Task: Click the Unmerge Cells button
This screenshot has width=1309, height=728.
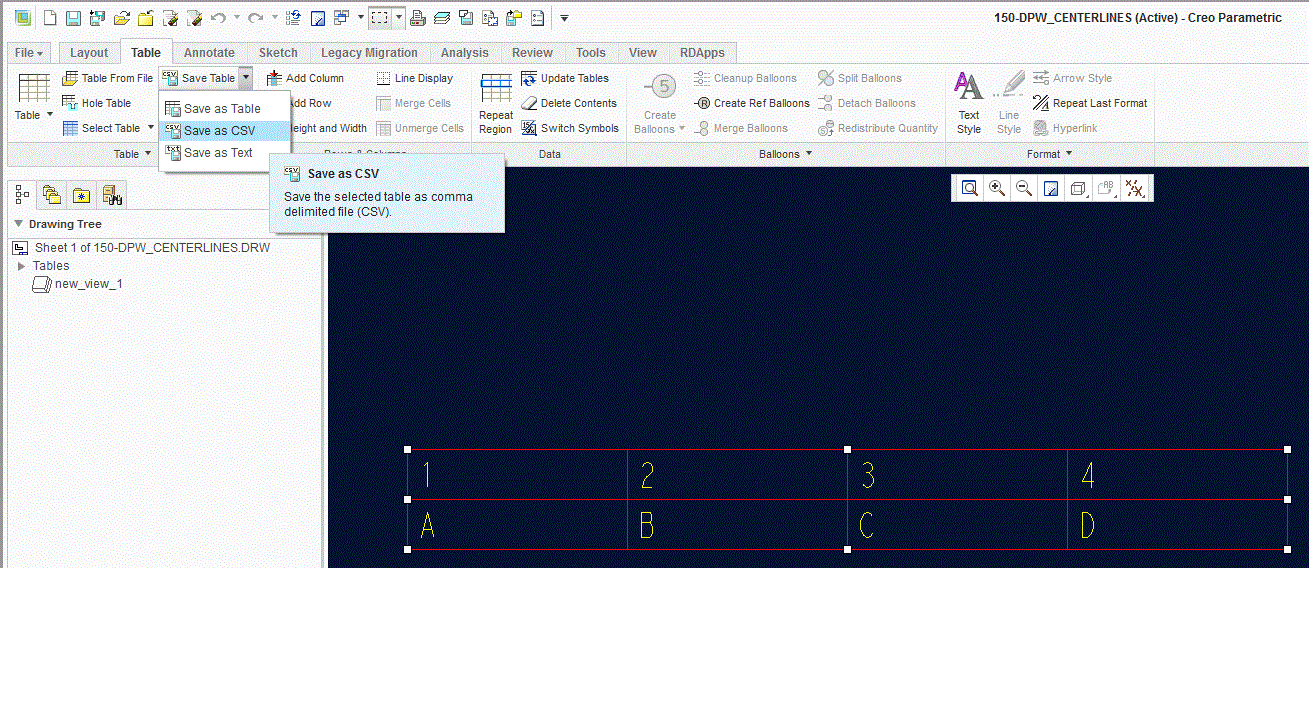Action: 420,128
